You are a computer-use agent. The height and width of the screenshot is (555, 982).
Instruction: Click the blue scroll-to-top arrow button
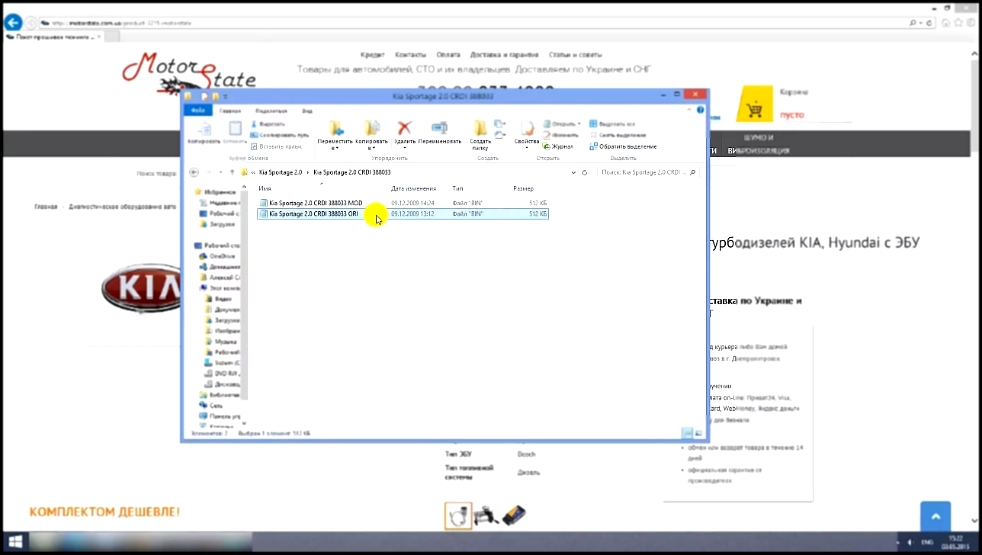[936, 516]
